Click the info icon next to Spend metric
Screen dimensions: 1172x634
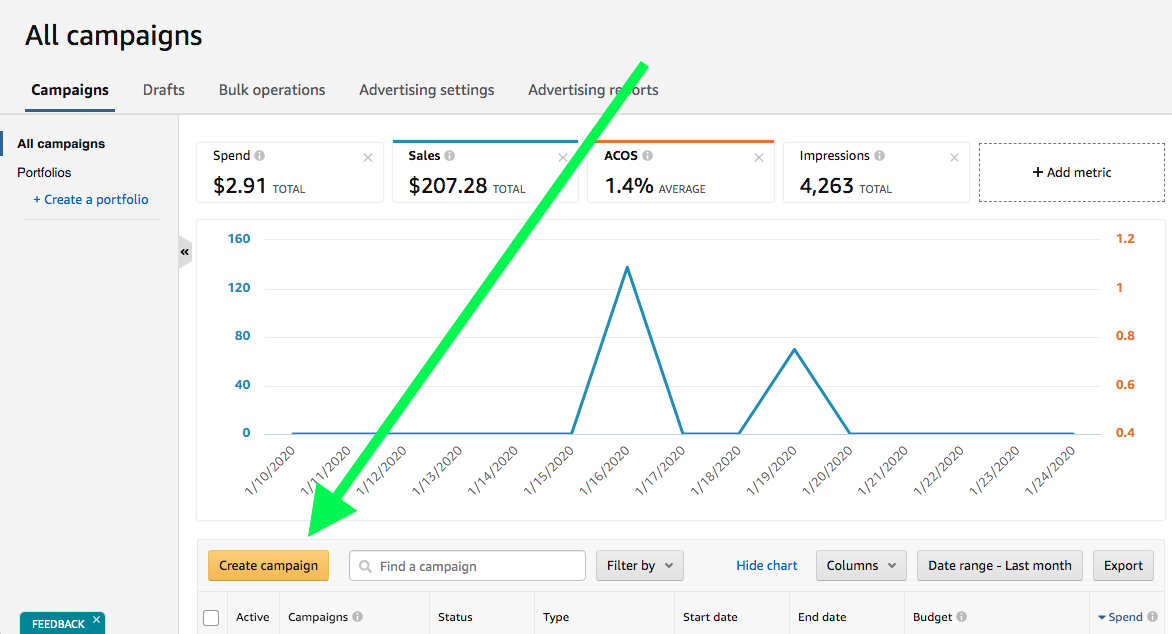click(x=260, y=156)
